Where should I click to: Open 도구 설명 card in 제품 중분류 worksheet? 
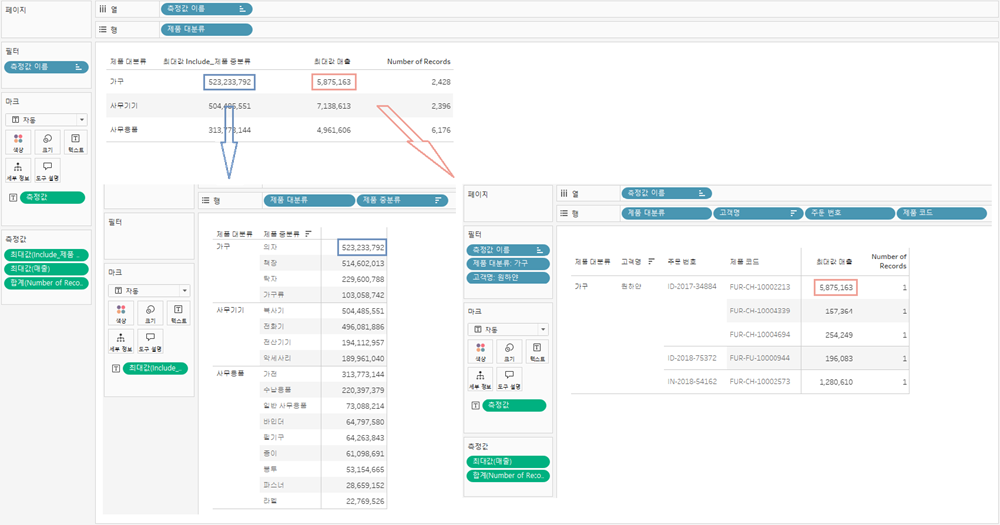(150, 341)
